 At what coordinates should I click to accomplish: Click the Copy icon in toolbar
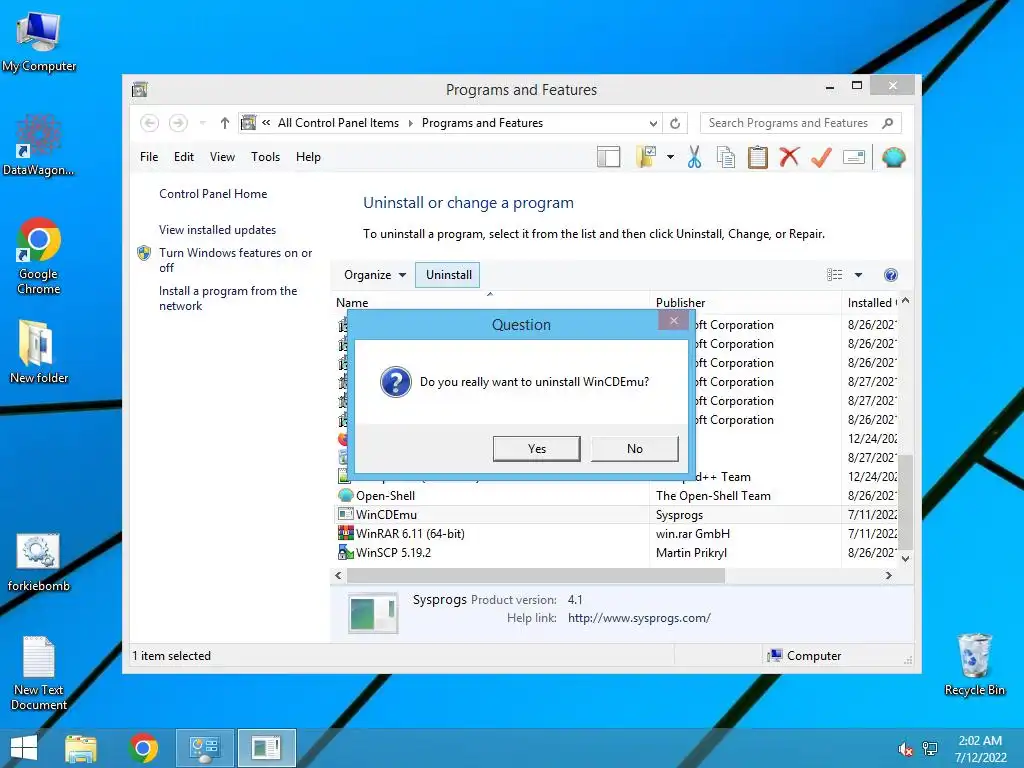726,157
